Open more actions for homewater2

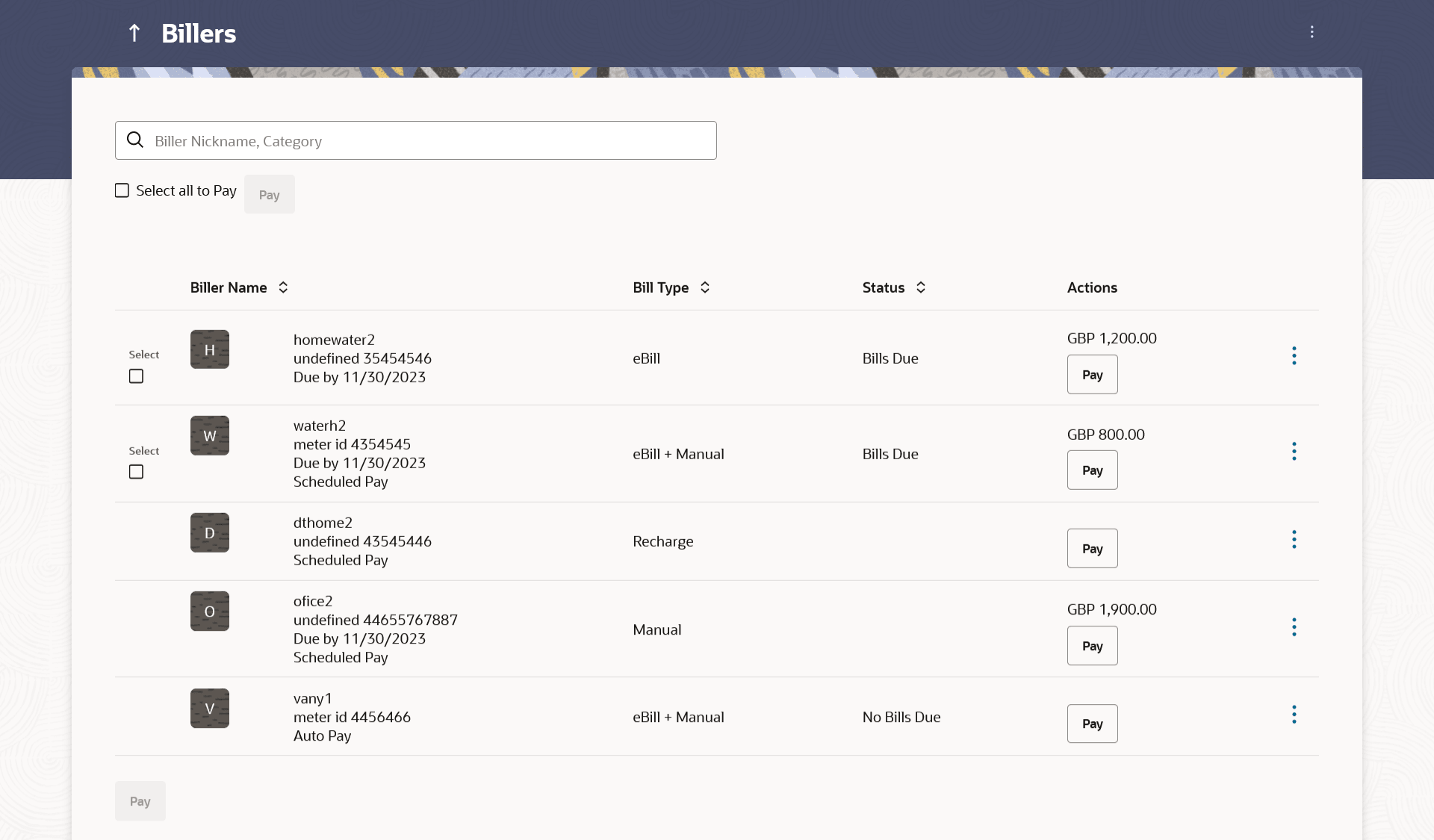click(1294, 355)
